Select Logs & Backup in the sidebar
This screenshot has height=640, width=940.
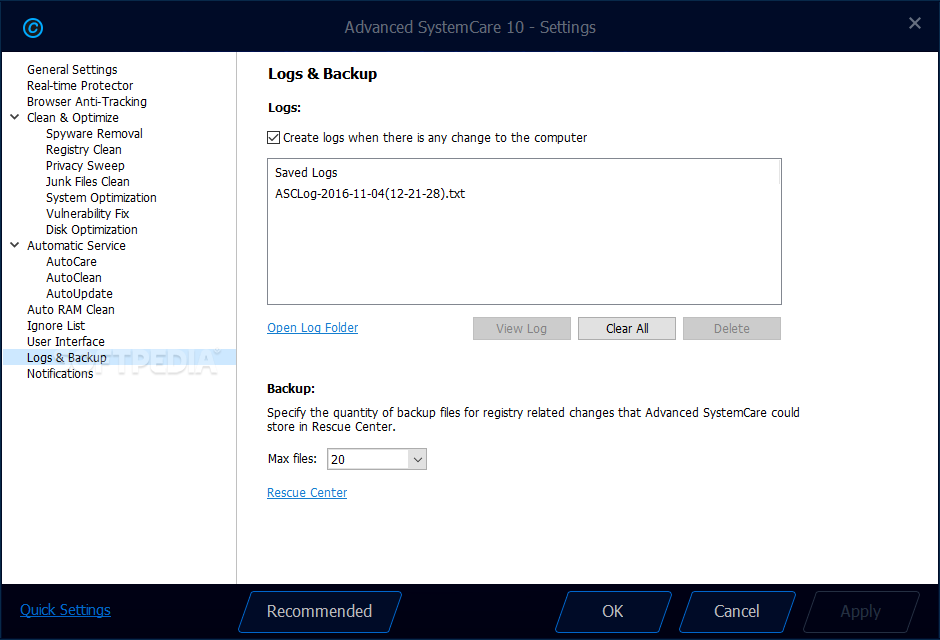click(x=120, y=358)
